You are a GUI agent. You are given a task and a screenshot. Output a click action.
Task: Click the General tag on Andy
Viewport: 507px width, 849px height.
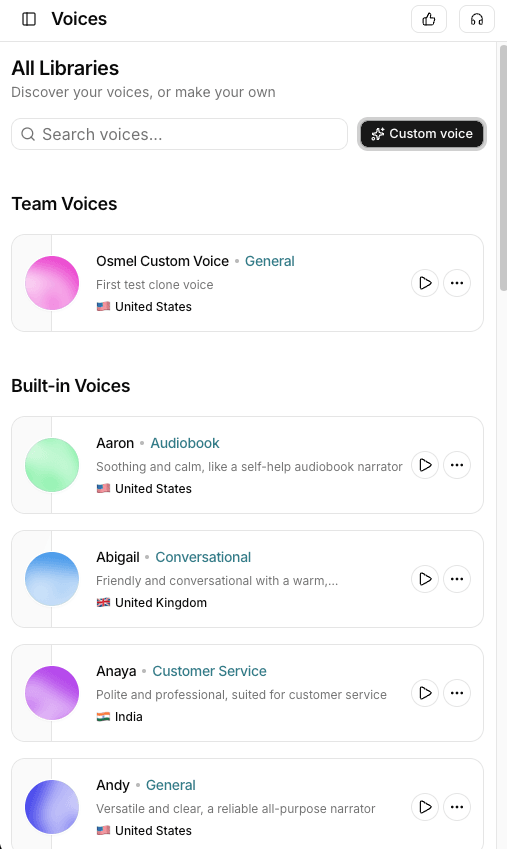pyautogui.click(x=171, y=785)
